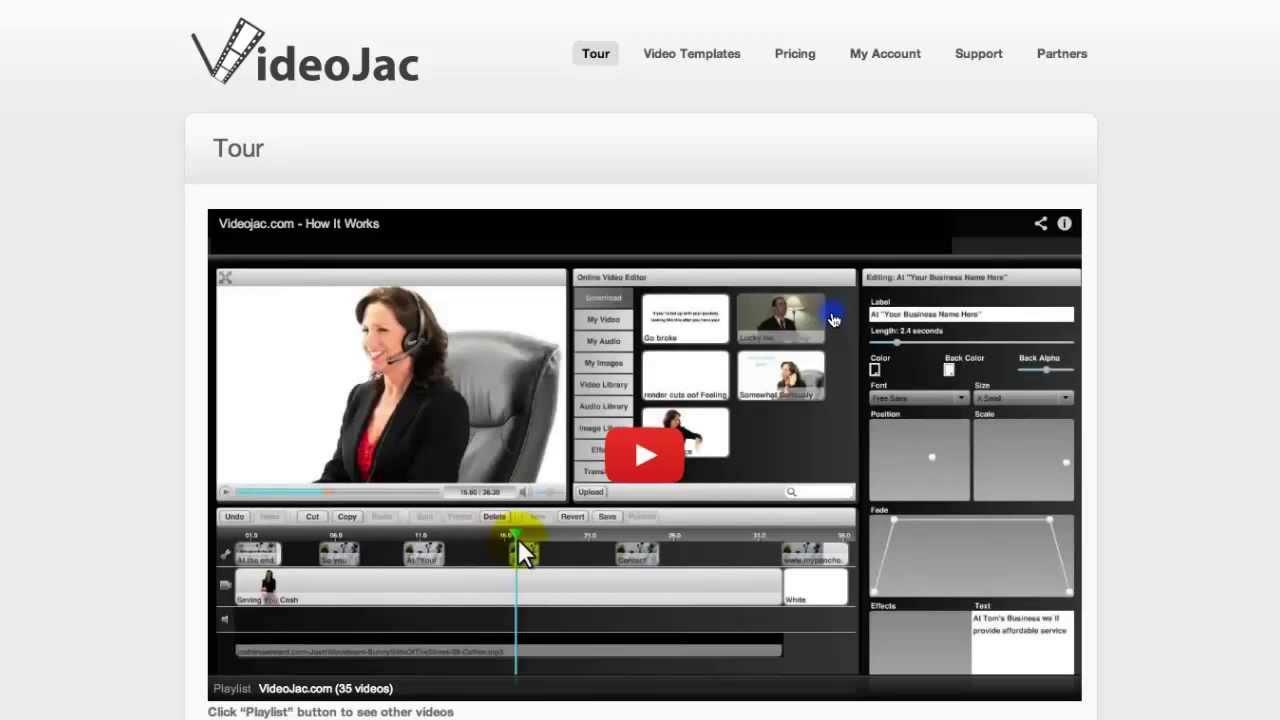1280x720 pixels.
Task: Select the My Audio tab in the editor
Action: coord(603,342)
